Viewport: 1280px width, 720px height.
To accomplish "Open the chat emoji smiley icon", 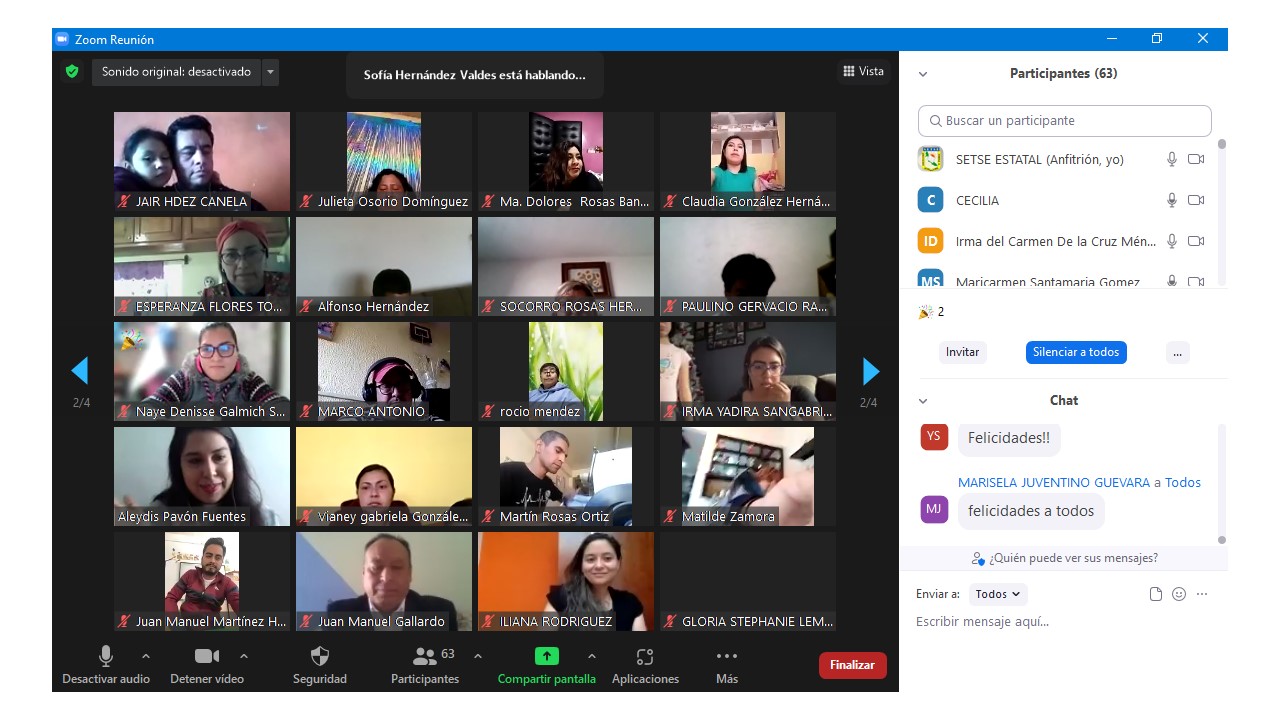I will click(1179, 594).
